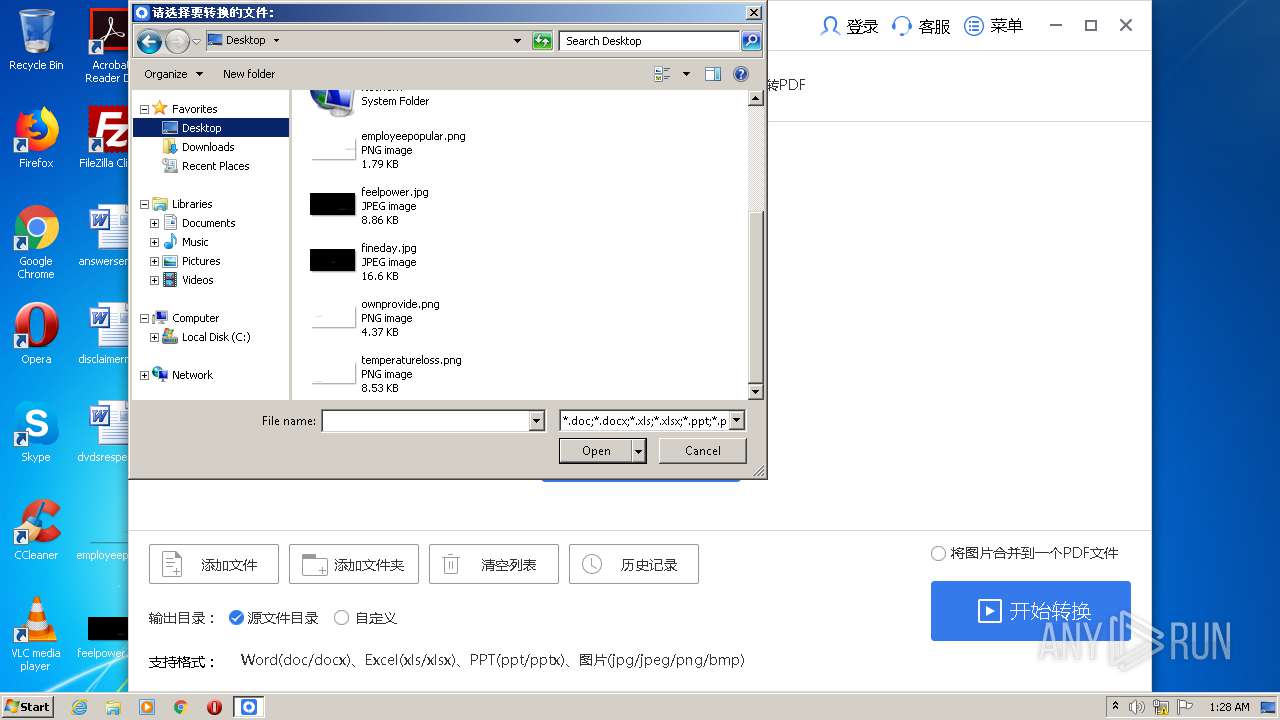Click 登录 login in converter window
The width and height of the screenshot is (1280, 720).
(849, 26)
